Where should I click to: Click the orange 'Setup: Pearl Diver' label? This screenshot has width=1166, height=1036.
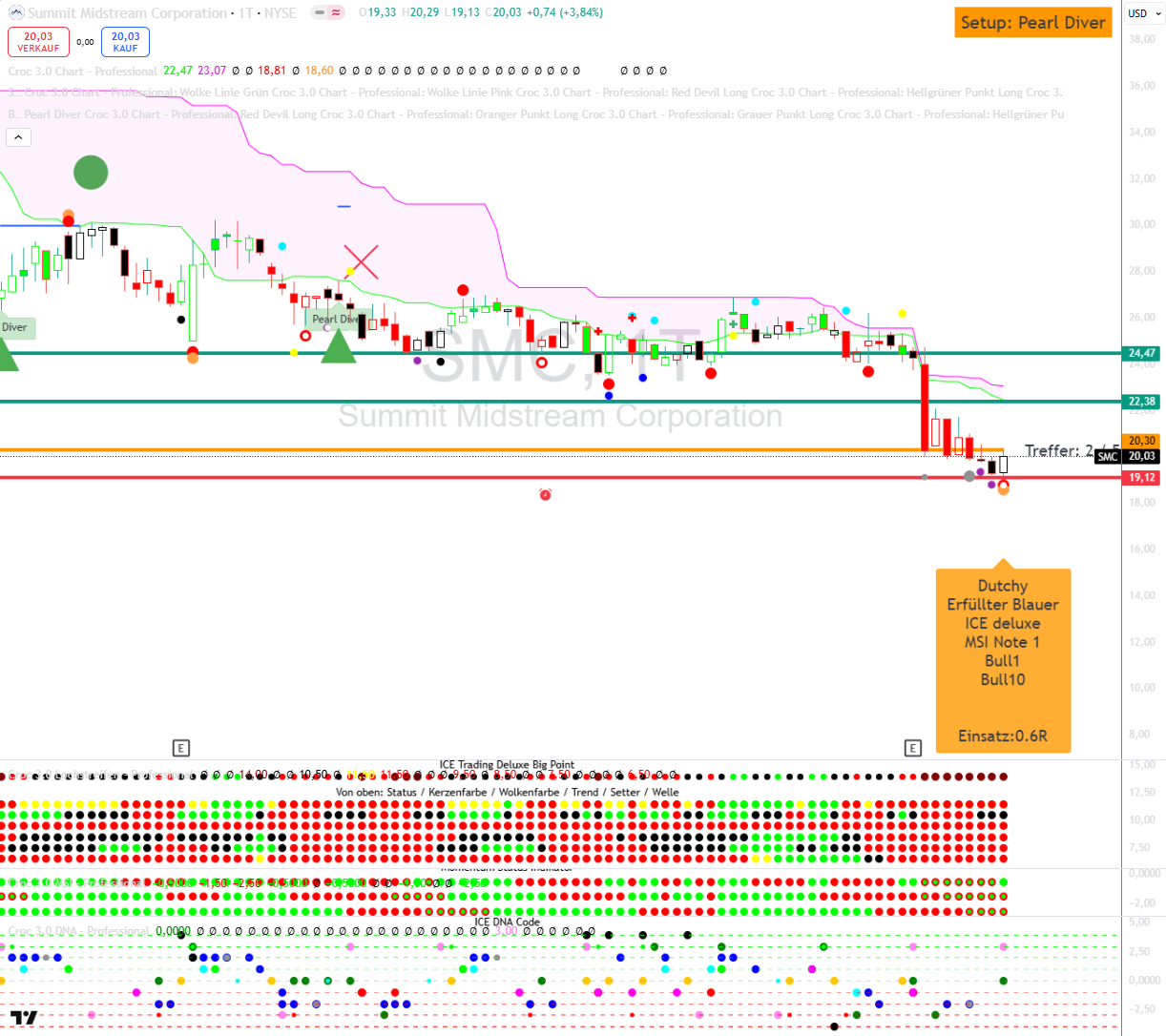pyautogui.click(x=1032, y=23)
